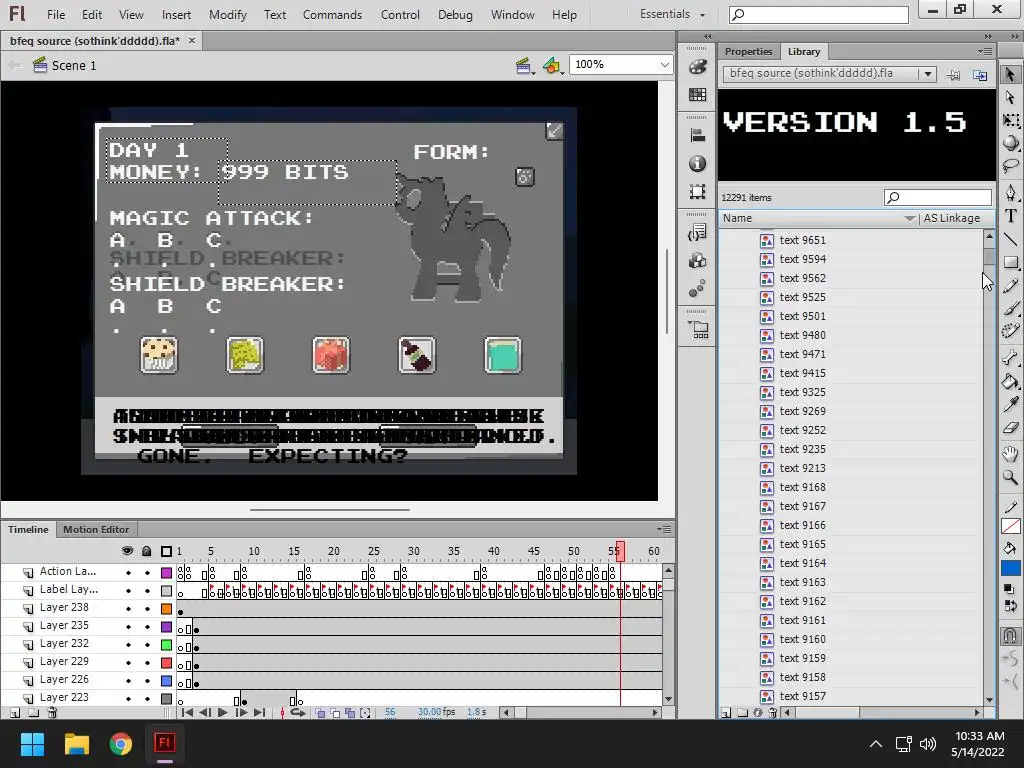Choose the Deco tool
This screenshot has height=768, width=1024.
point(1010,331)
